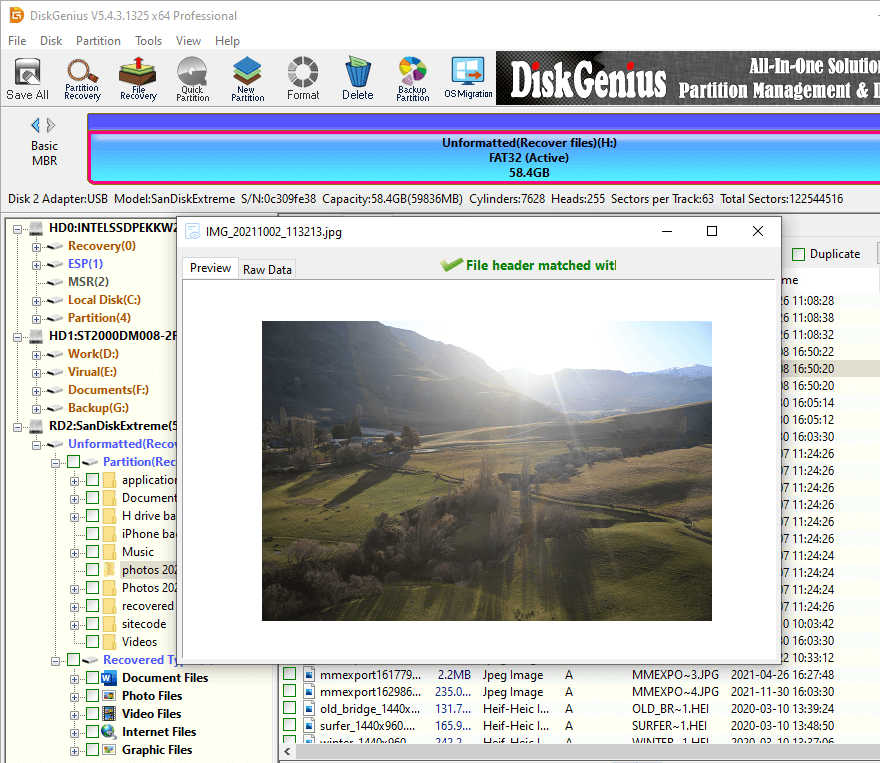Switch to the Raw Data tab
Viewport: 880px width, 763px height.
(x=267, y=269)
